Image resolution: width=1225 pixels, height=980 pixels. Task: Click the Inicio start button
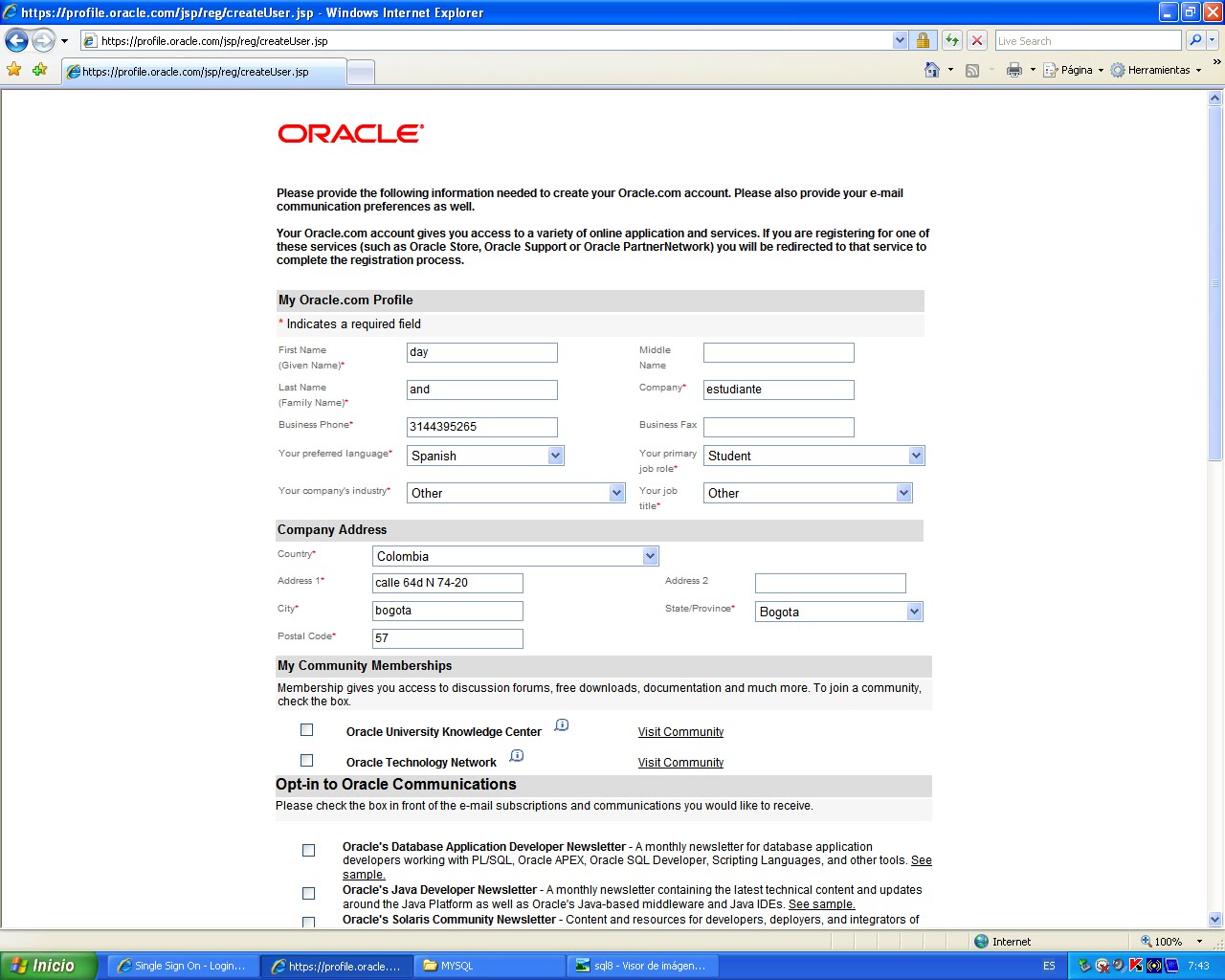click(x=48, y=966)
